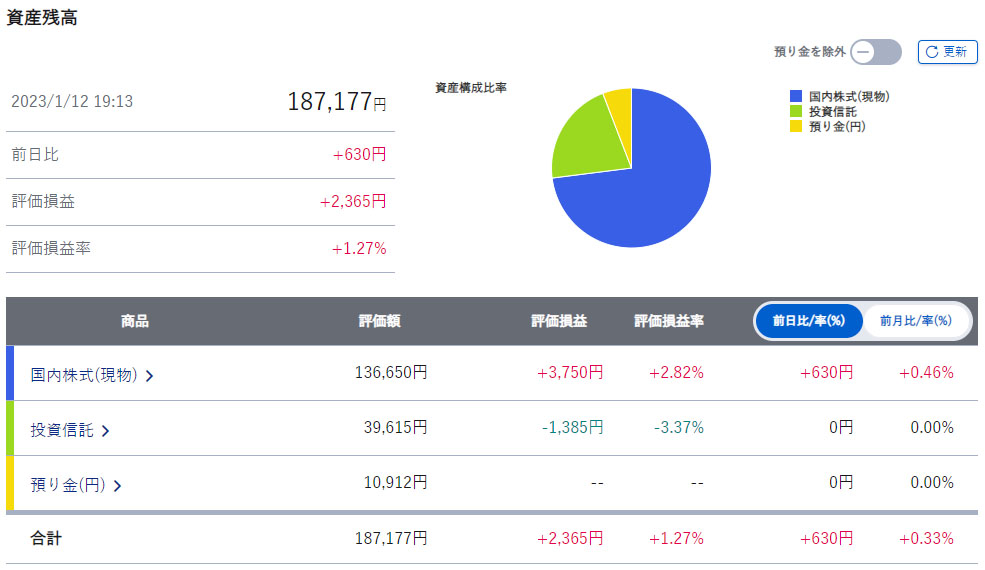Toggle the 預り金を除外 switch
This screenshot has height=570, width=985.
pyautogui.click(x=875, y=52)
